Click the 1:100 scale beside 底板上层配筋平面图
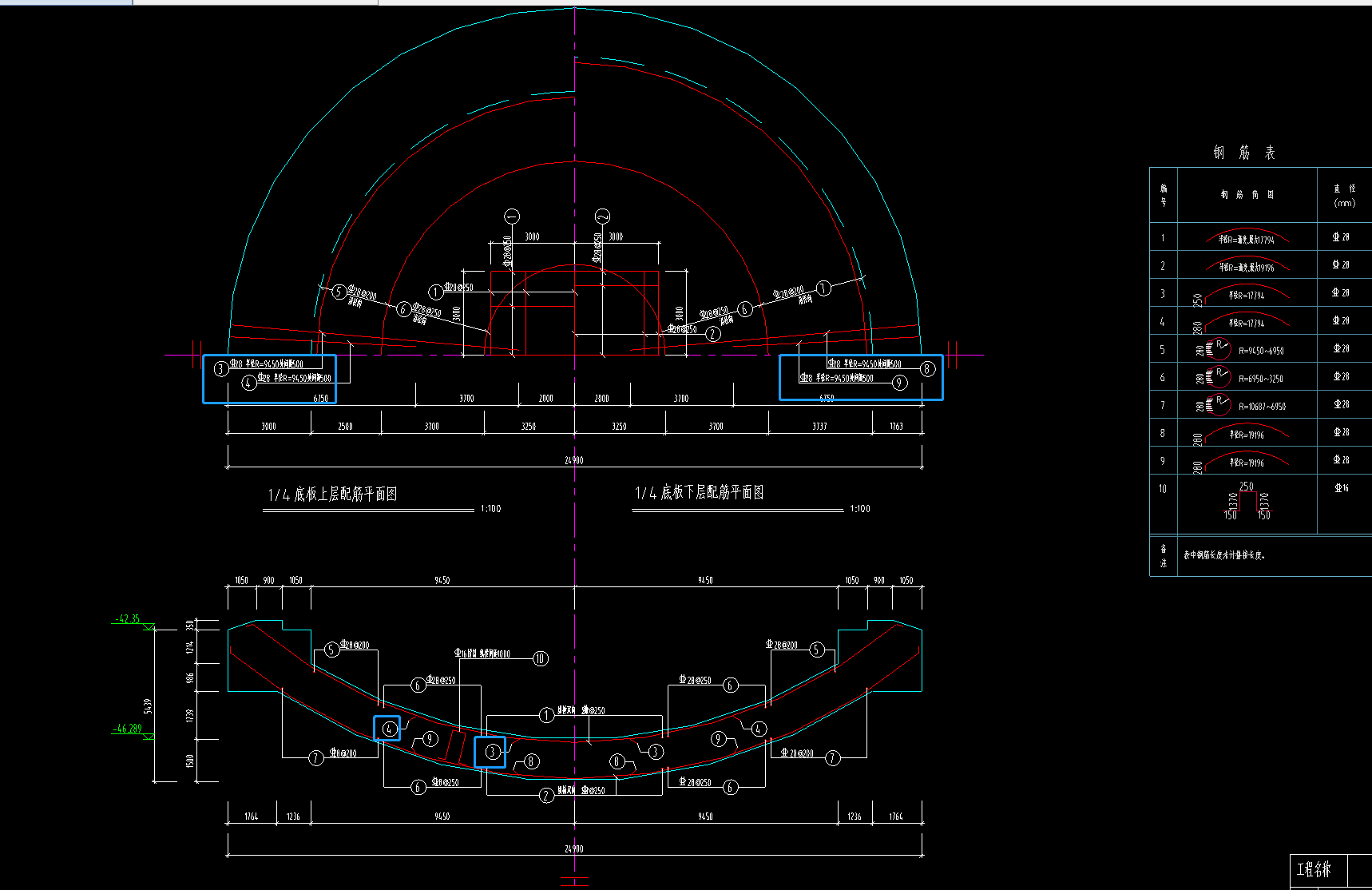Screen dimensions: 1372x890 pyautogui.click(x=490, y=509)
